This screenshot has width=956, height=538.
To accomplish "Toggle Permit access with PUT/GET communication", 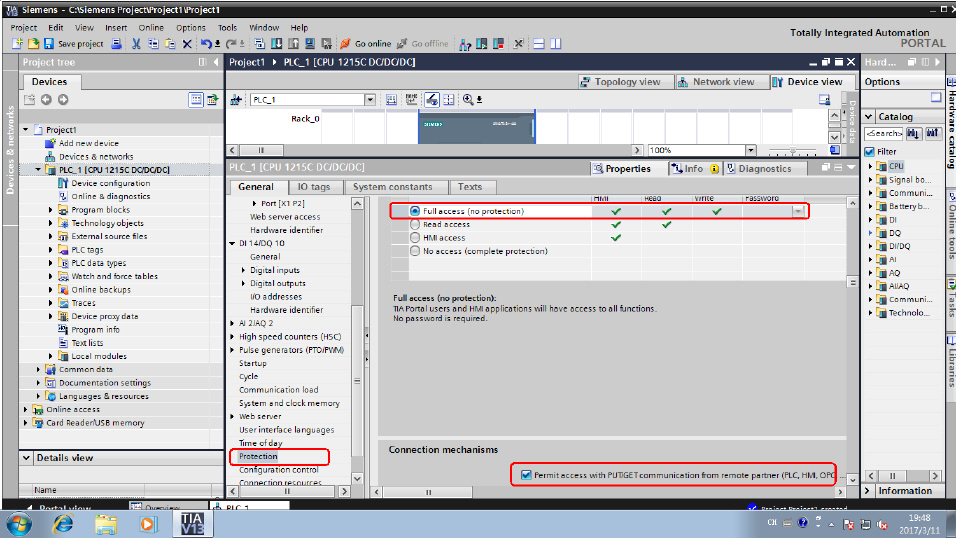I will (526, 475).
